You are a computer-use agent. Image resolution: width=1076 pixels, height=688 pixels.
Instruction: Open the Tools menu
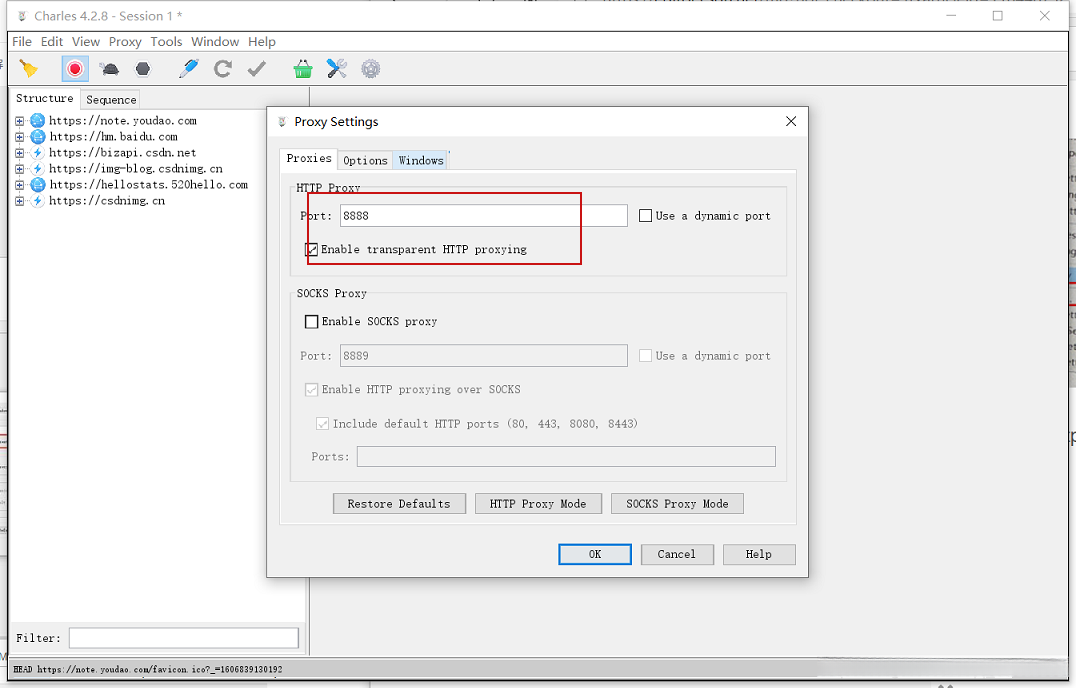click(166, 42)
